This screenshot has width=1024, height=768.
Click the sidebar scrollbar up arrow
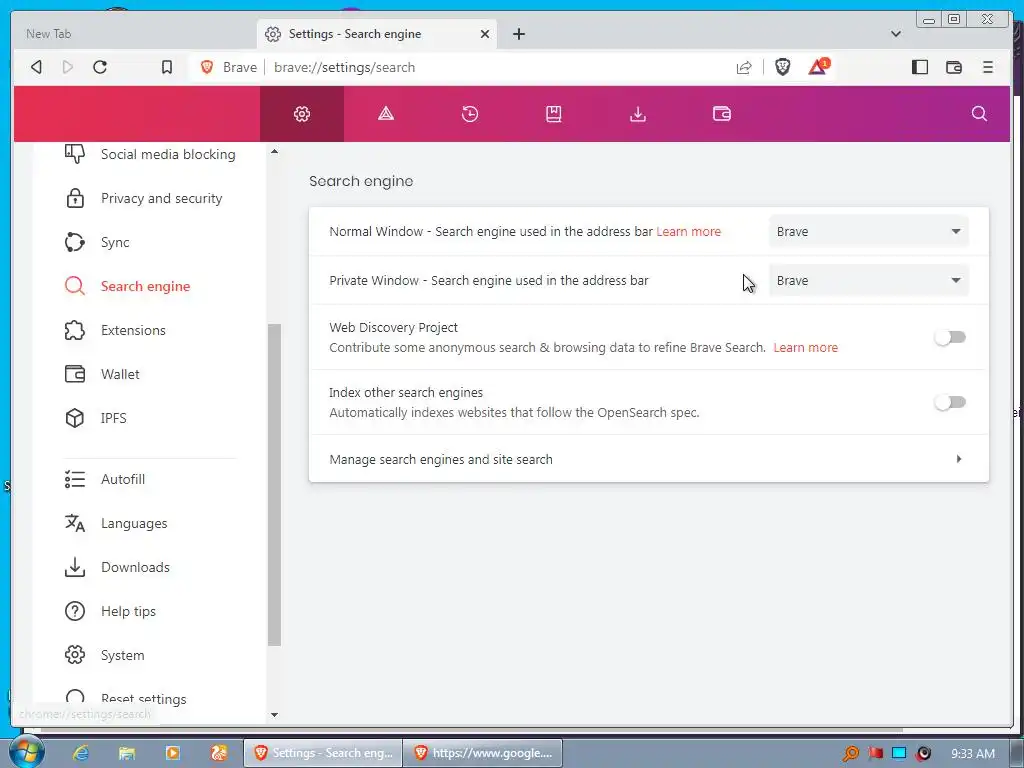click(x=274, y=152)
